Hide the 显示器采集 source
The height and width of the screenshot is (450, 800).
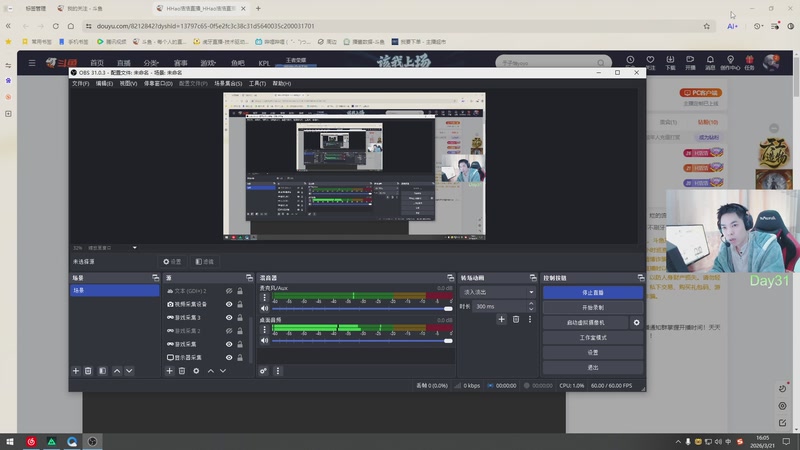tap(229, 357)
